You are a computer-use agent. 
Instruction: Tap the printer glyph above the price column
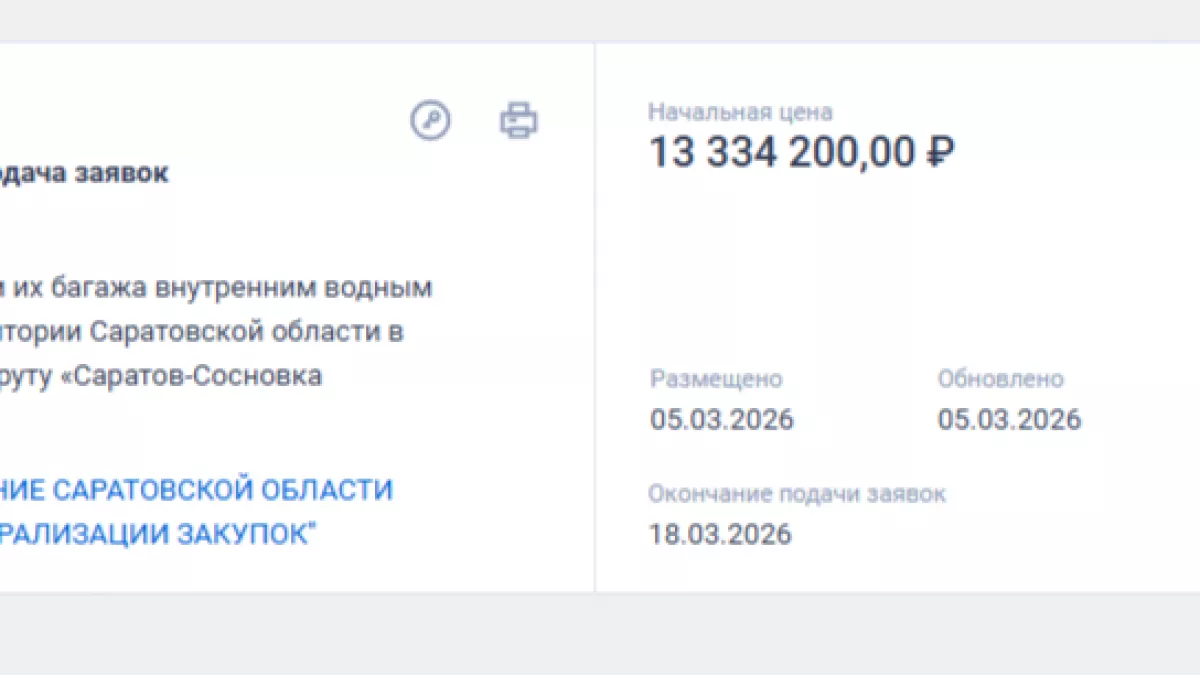click(x=519, y=120)
